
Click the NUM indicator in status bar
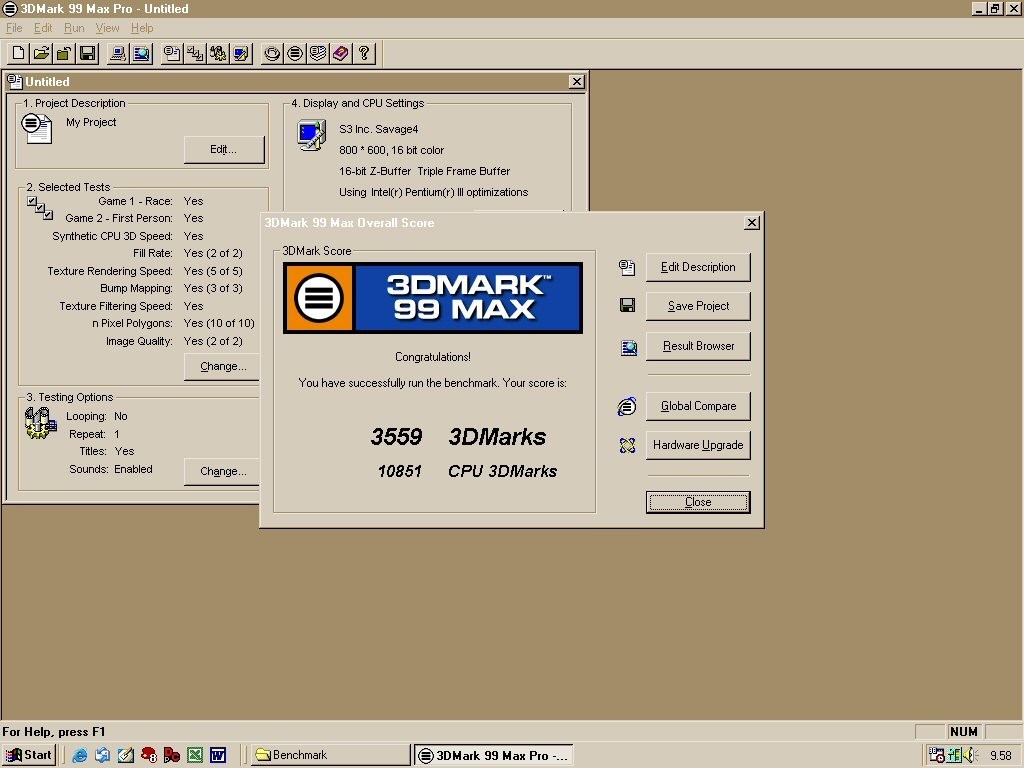964,731
